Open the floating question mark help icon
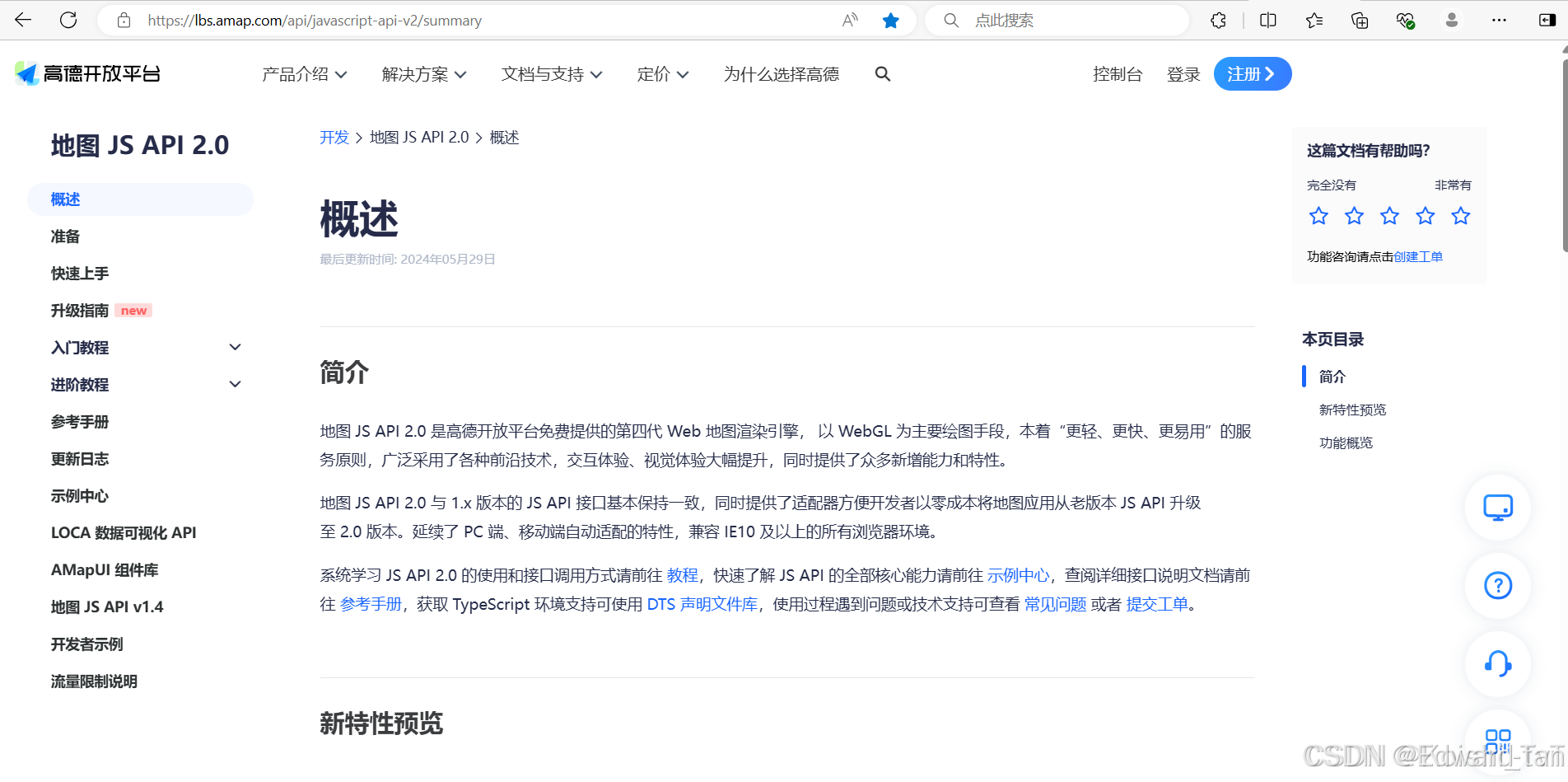Screen dimensions: 1568x782 (x=1498, y=586)
